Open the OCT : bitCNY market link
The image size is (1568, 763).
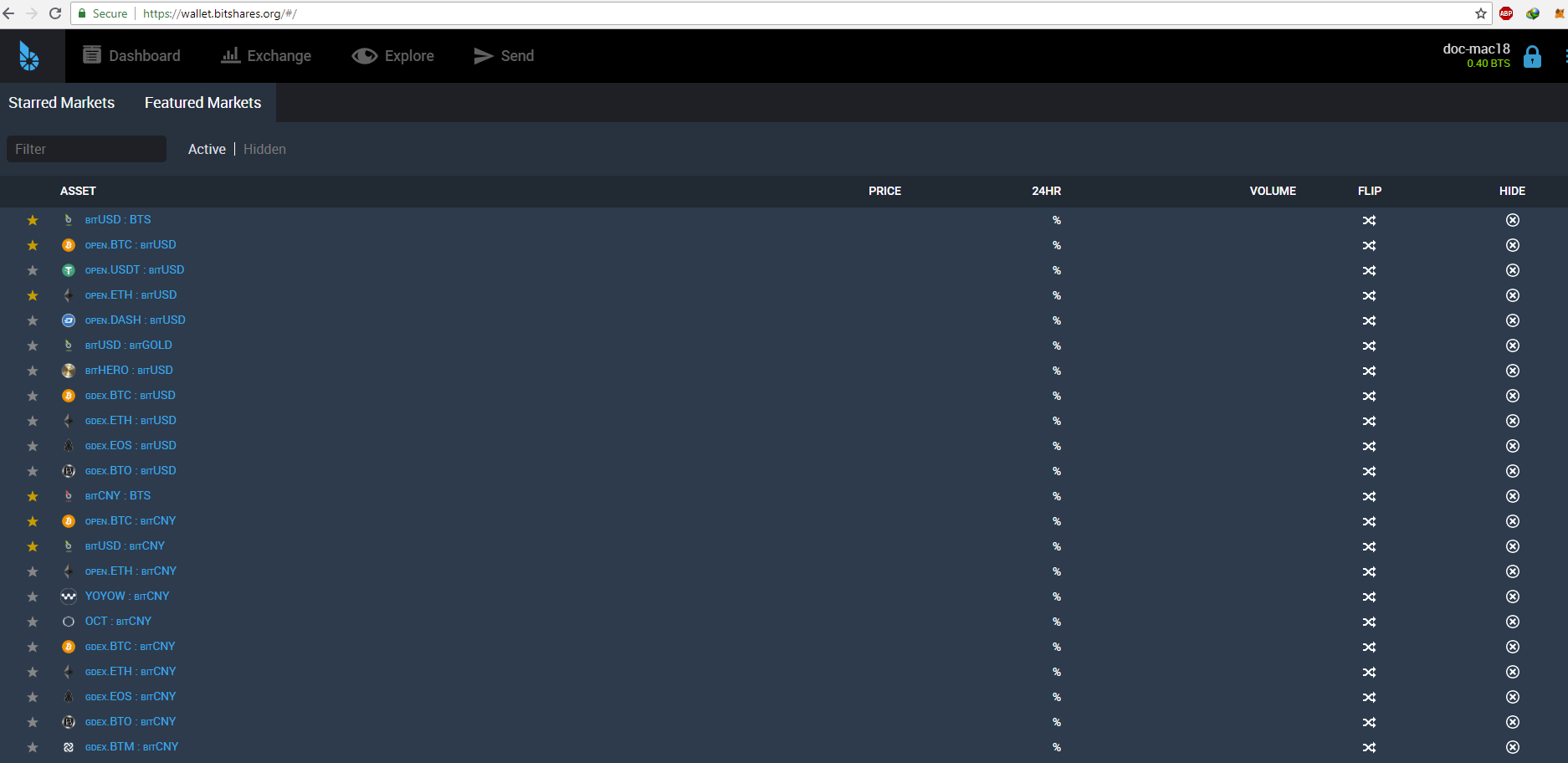tap(118, 622)
